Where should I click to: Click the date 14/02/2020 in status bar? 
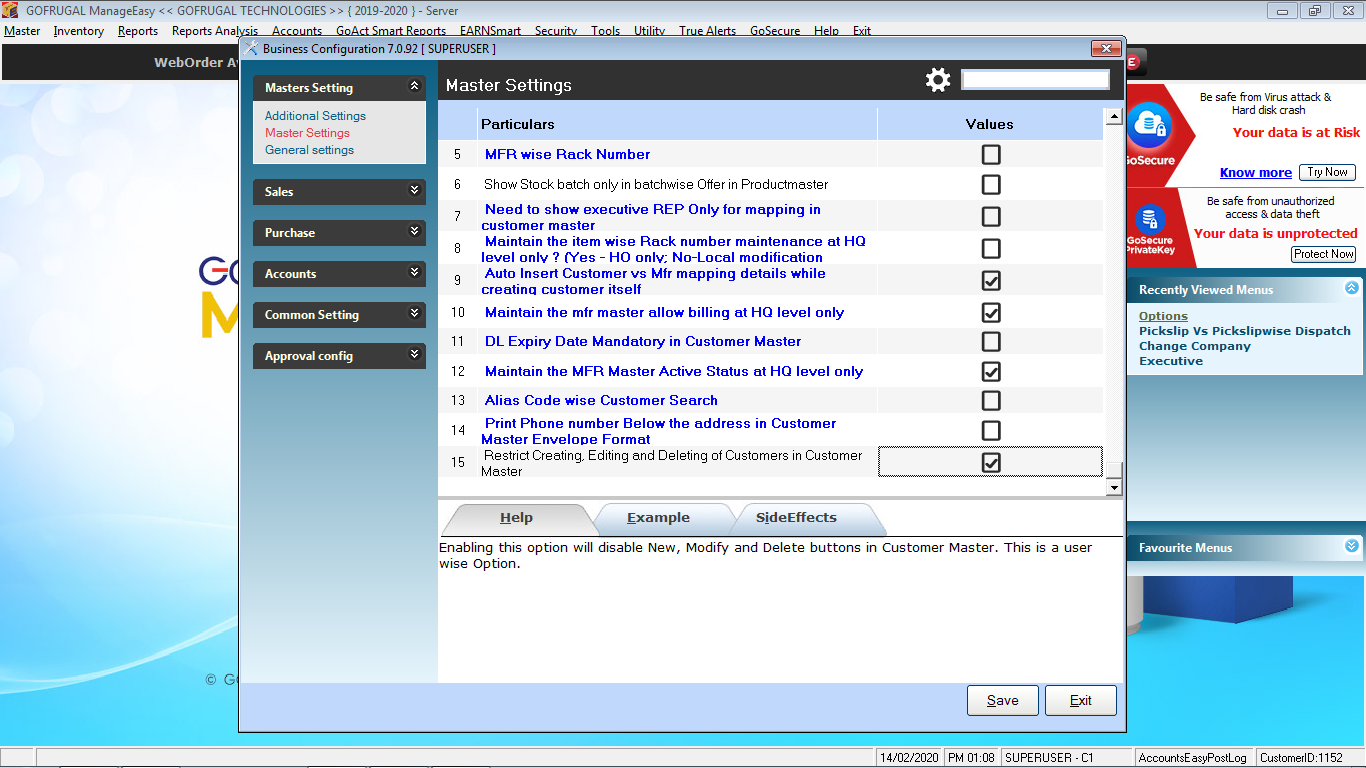click(x=908, y=758)
